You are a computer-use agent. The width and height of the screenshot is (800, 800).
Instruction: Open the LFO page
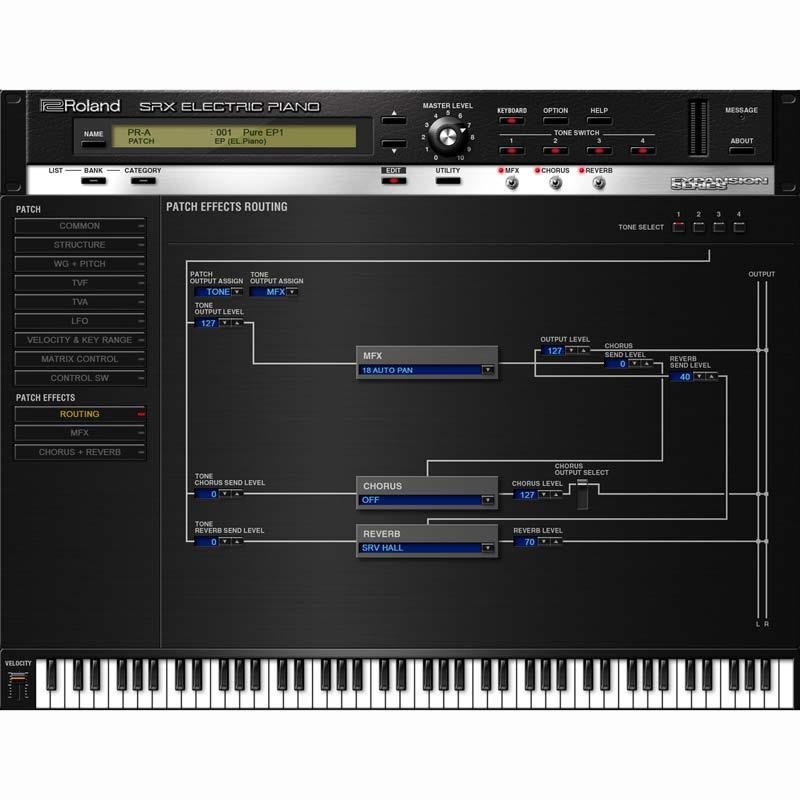pos(80,321)
